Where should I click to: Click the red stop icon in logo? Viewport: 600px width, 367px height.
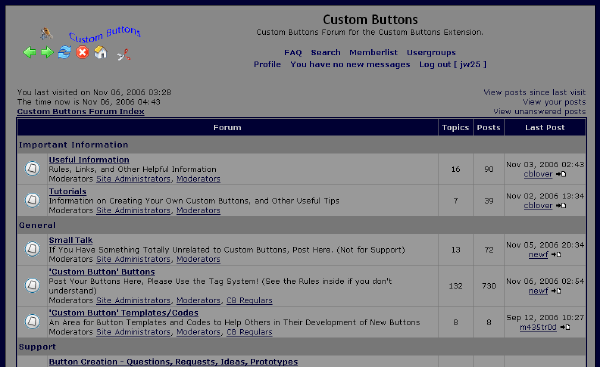click(82, 52)
